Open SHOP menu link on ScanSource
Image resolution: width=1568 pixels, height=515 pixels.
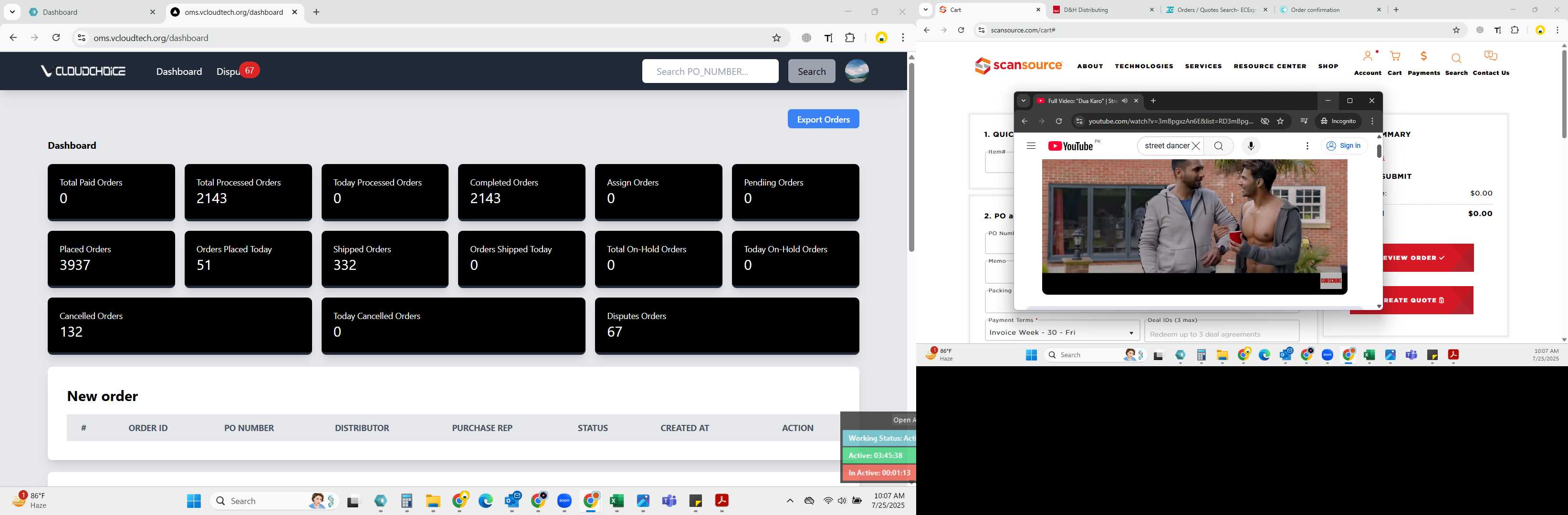[1328, 66]
